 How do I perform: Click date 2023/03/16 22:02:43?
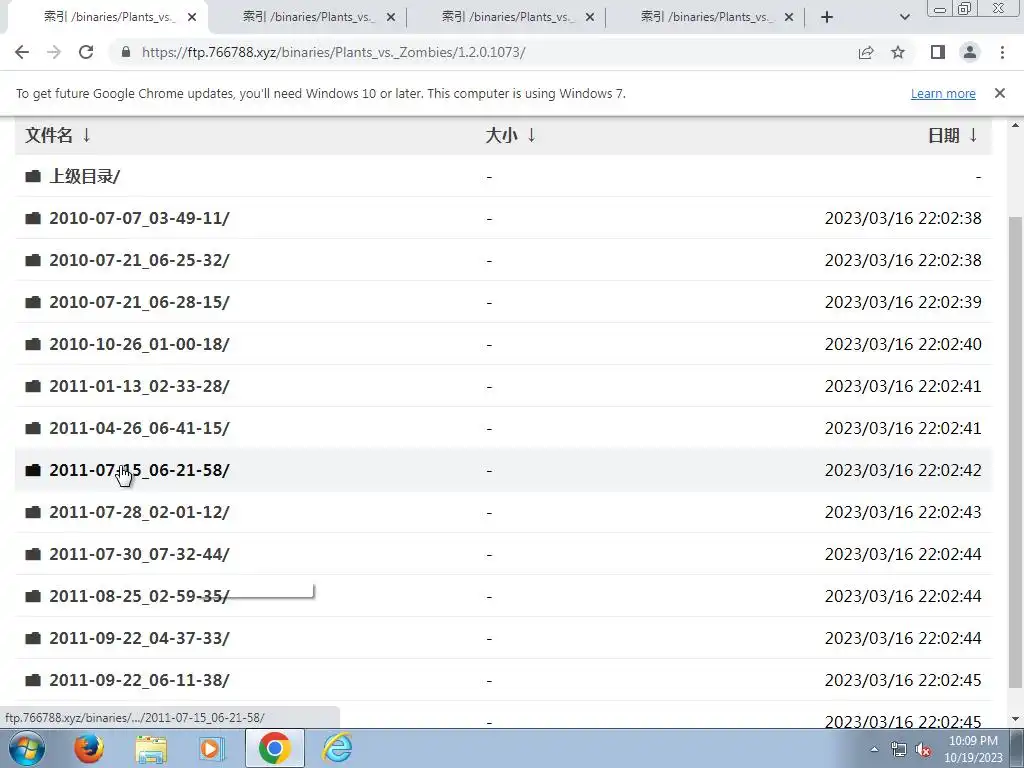[x=903, y=512]
